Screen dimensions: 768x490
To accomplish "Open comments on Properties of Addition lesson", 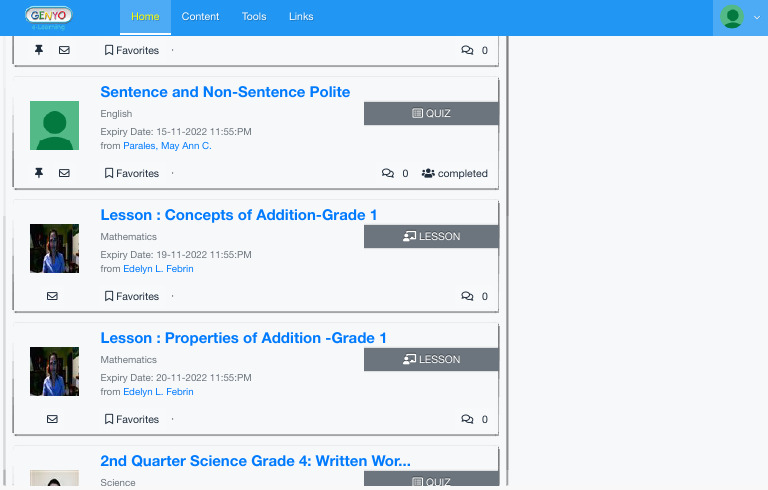I will (467, 419).
